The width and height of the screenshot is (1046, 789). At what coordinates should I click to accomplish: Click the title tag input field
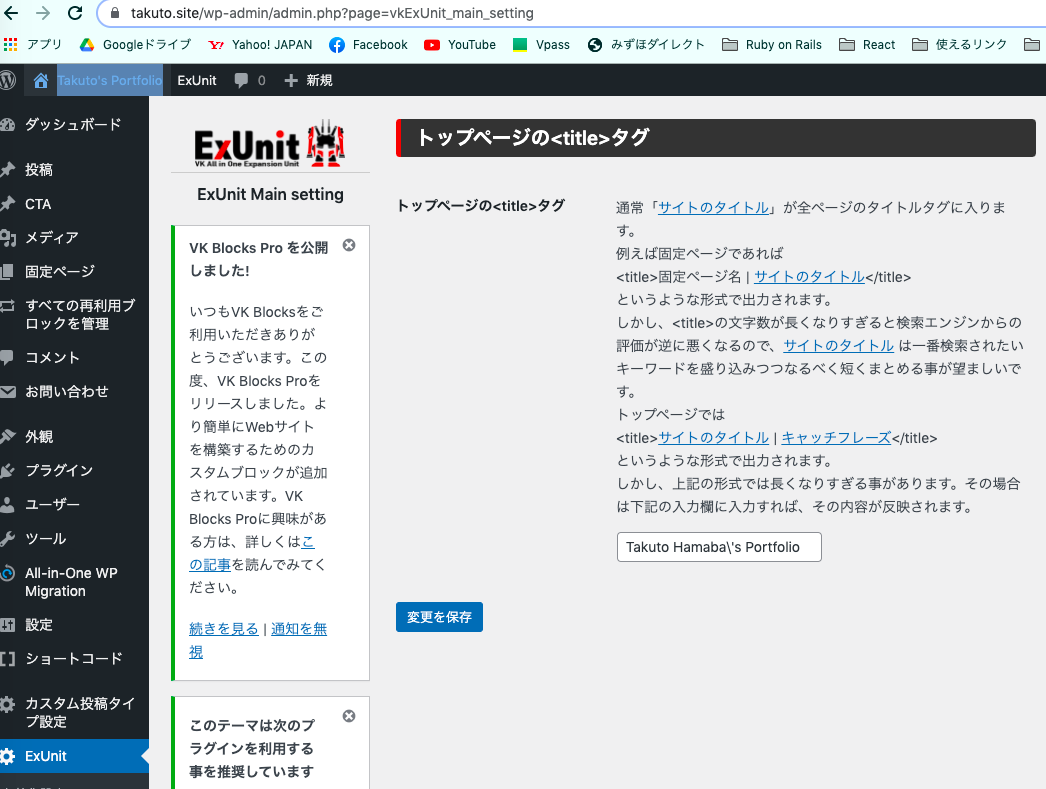718,547
